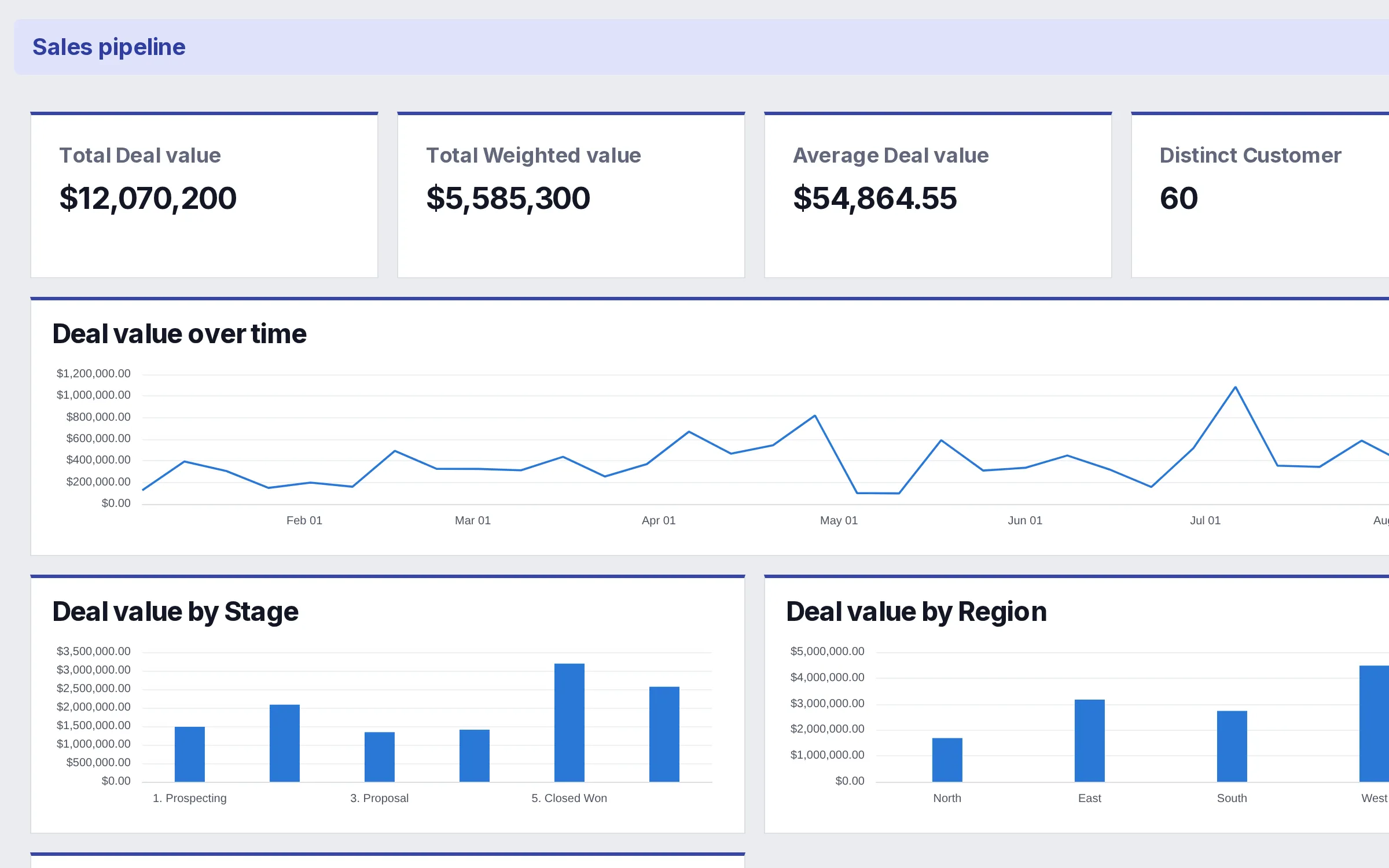Click the 3. Proposal axis label
The height and width of the screenshot is (868, 1389).
pos(380,798)
